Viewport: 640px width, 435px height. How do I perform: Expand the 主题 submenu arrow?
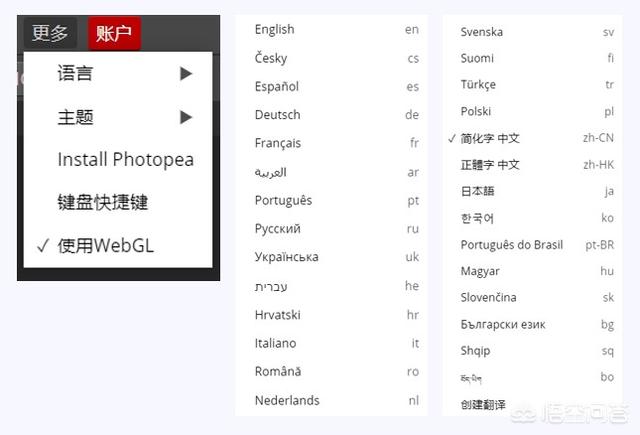click(x=186, y=117)
